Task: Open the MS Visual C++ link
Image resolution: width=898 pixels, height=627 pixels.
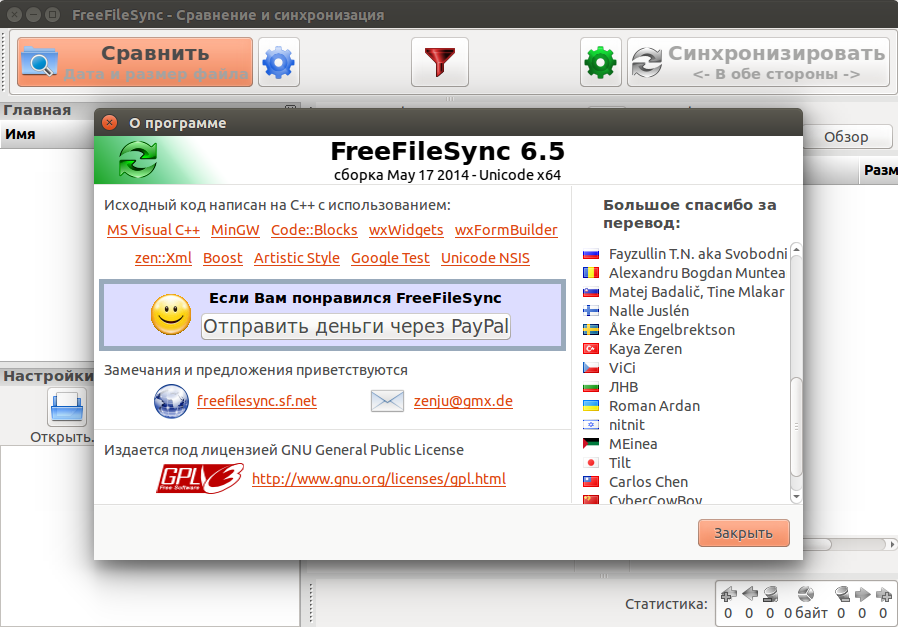Action: point(153,230)
